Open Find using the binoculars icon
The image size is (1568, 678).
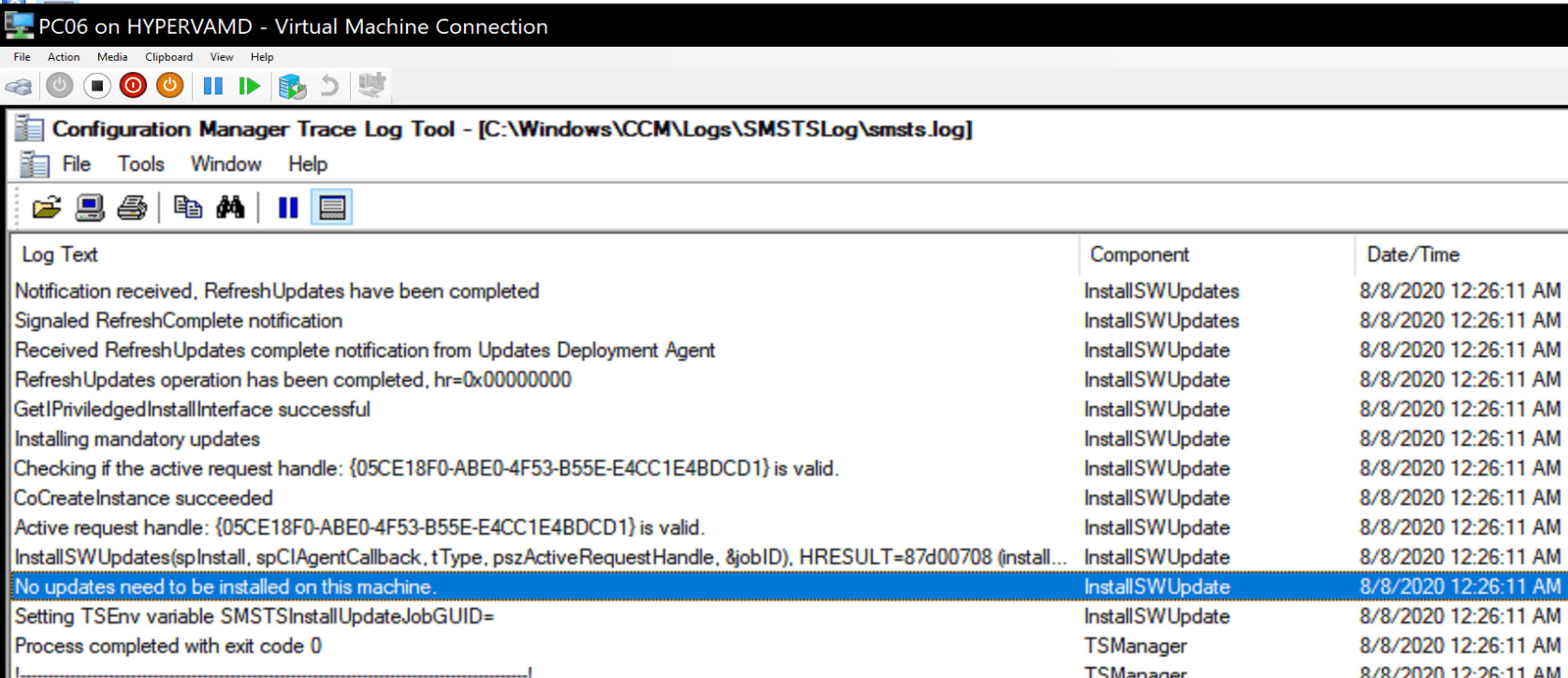(230, 208)
